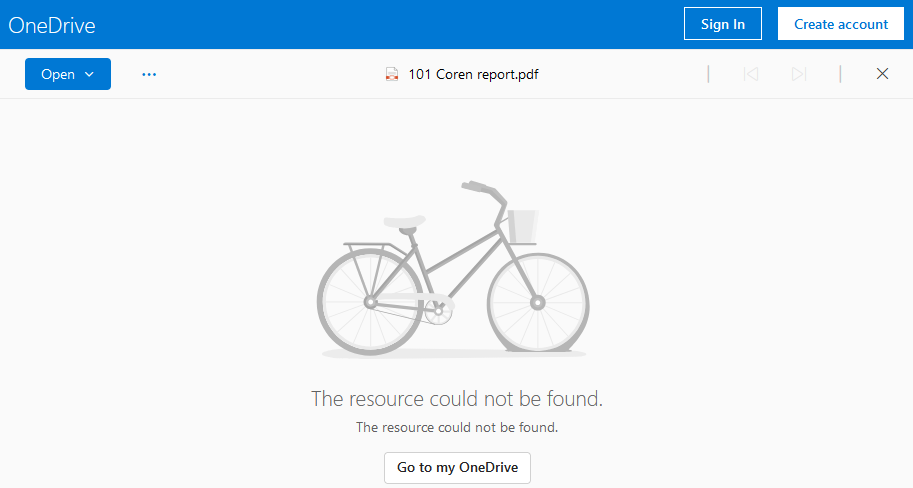Click the Open button label
This screenshot has height=488, width=913.
pyautogui.click(x=58, y=75)
